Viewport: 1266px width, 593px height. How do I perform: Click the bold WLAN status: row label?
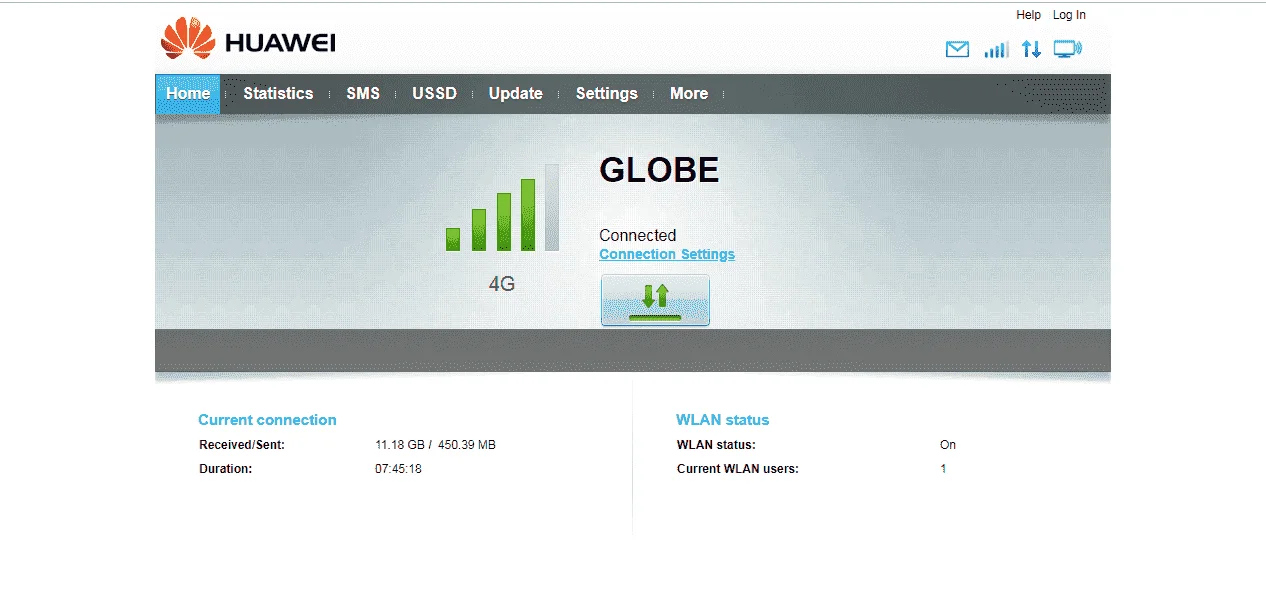[x=716, y=445]
